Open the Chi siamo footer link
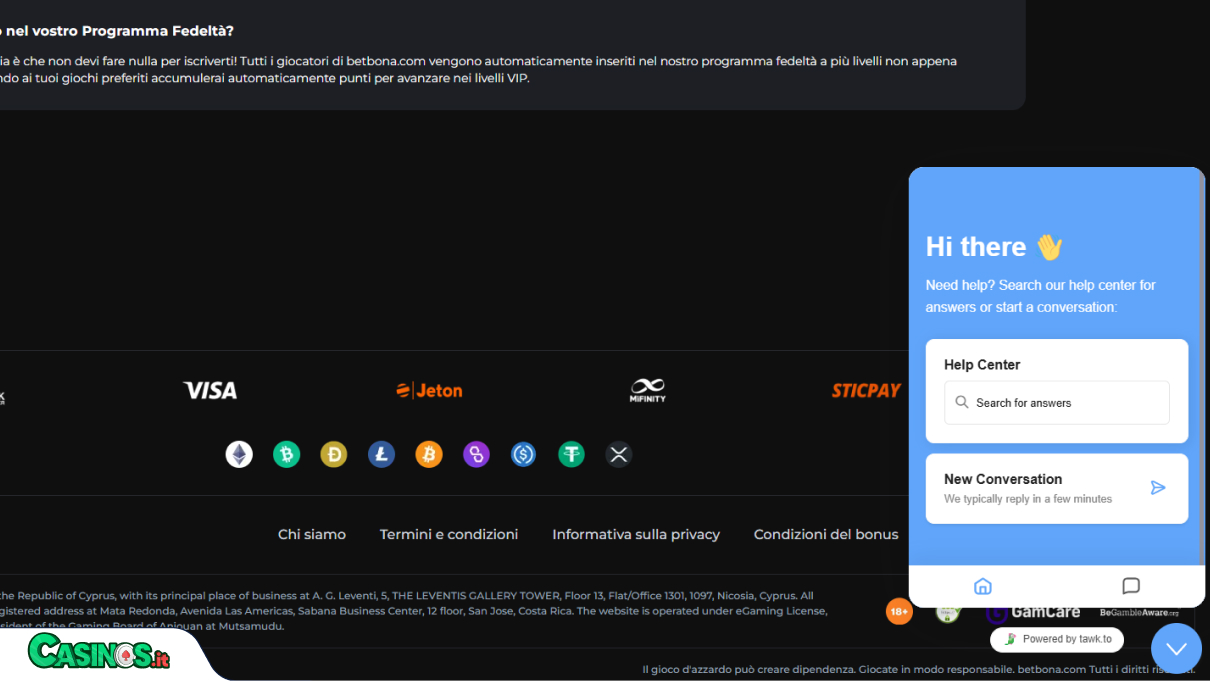The image size is (1210, 681). (x=312, y=534)
